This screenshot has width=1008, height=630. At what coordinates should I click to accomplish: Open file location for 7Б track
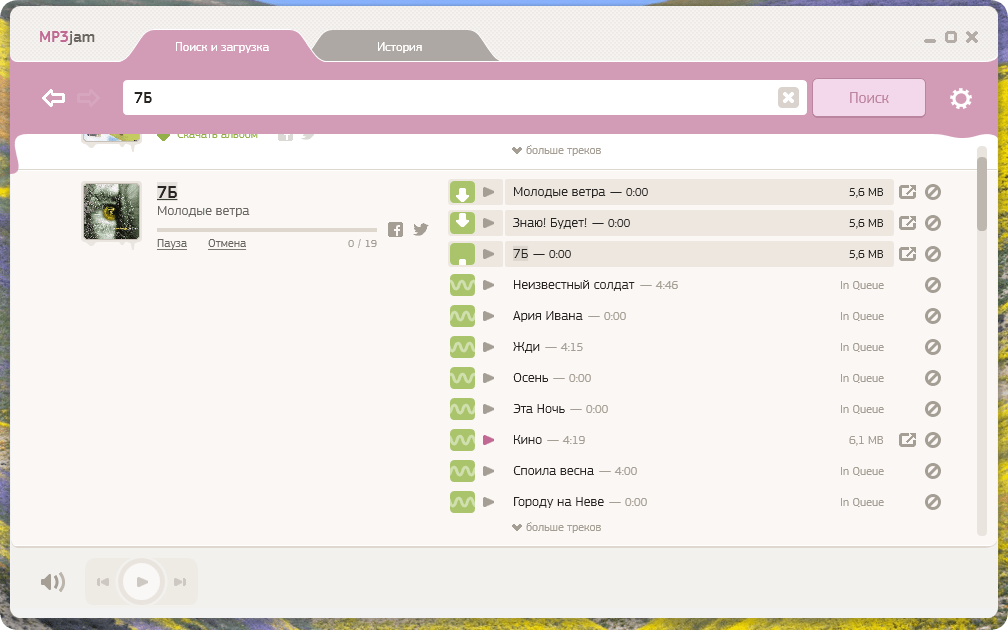tap(907, 254)
